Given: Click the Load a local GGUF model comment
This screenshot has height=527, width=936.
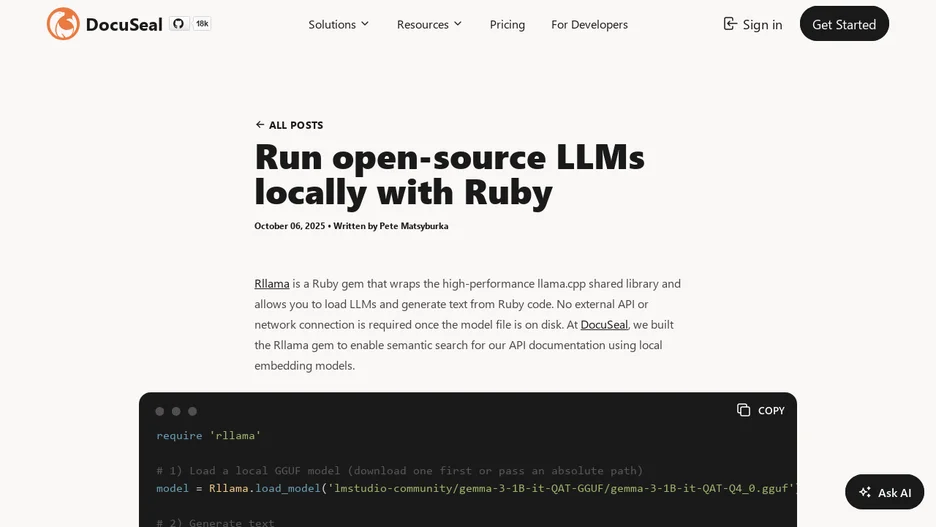Looking at the screenshot, I should click(399, 470).
